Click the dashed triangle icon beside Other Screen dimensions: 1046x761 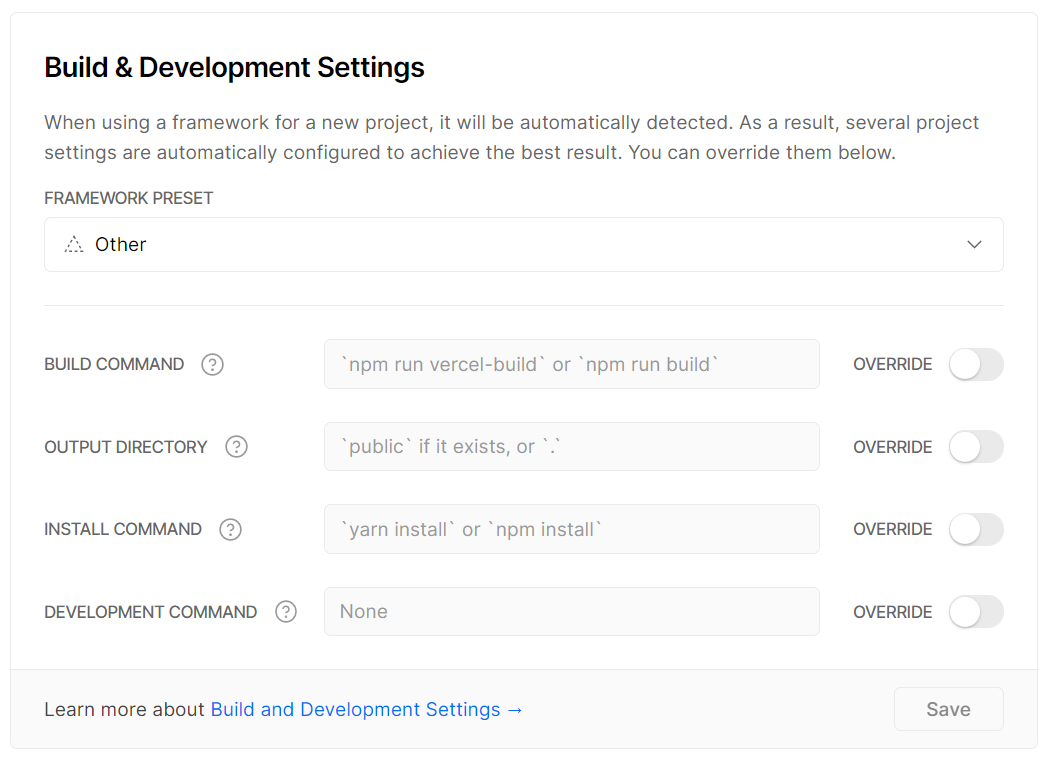point(73,245)
